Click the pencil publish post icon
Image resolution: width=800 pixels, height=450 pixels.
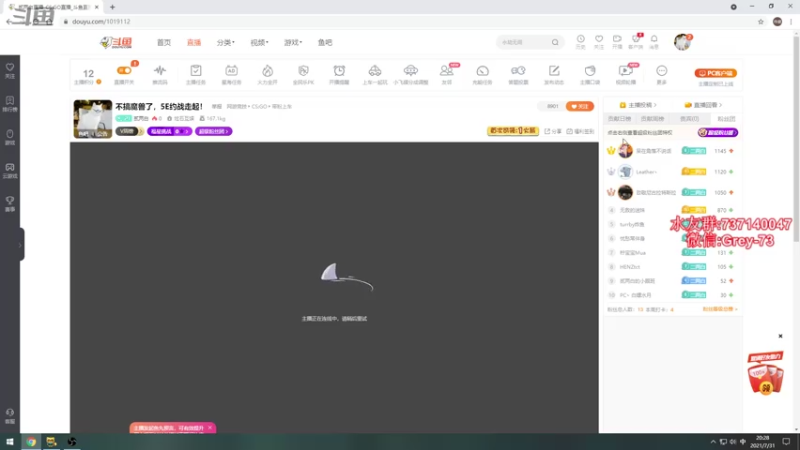click(x=554, y=70)
